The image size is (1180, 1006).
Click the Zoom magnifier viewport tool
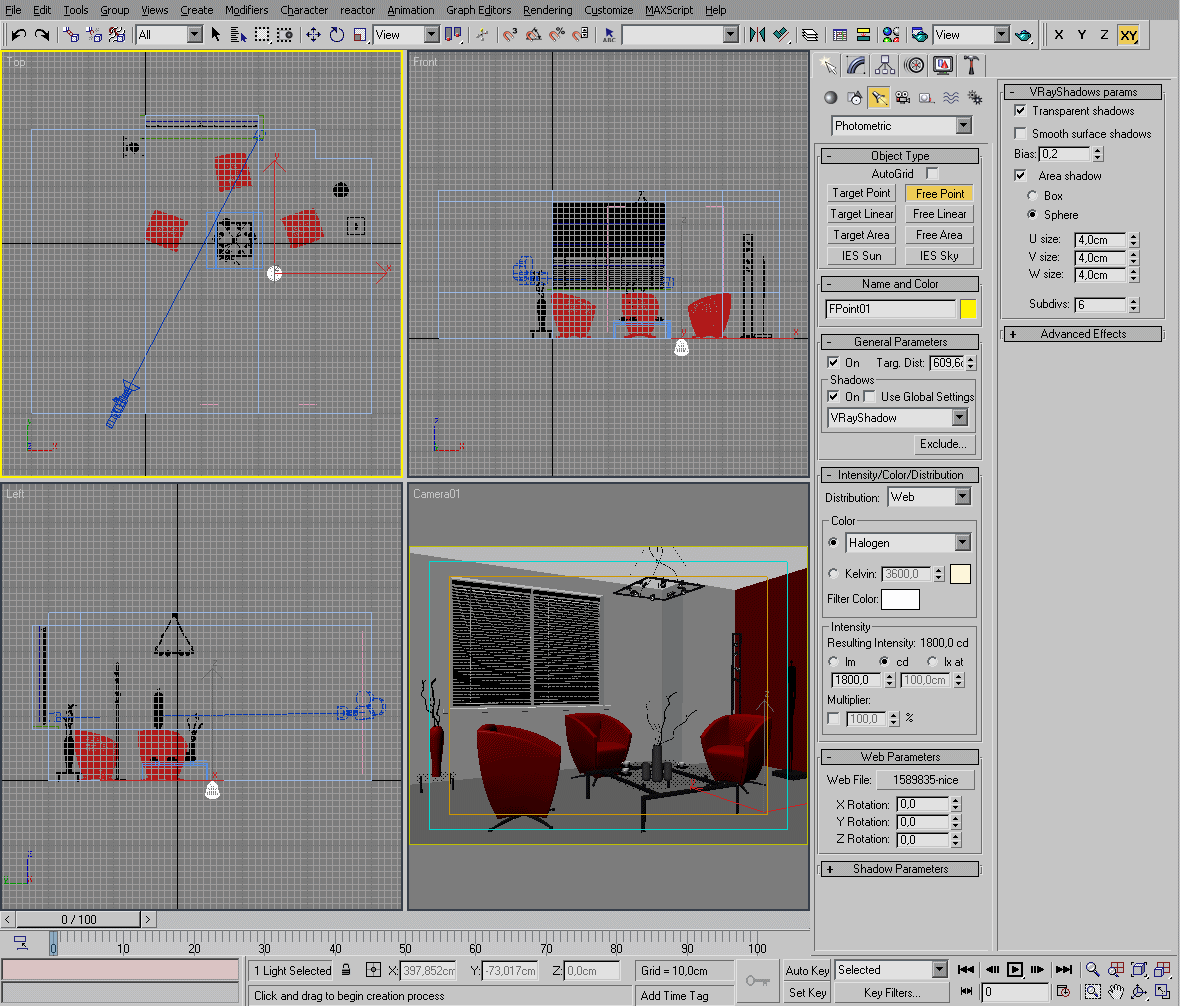pyautogui.click(x=1093, y=969)
